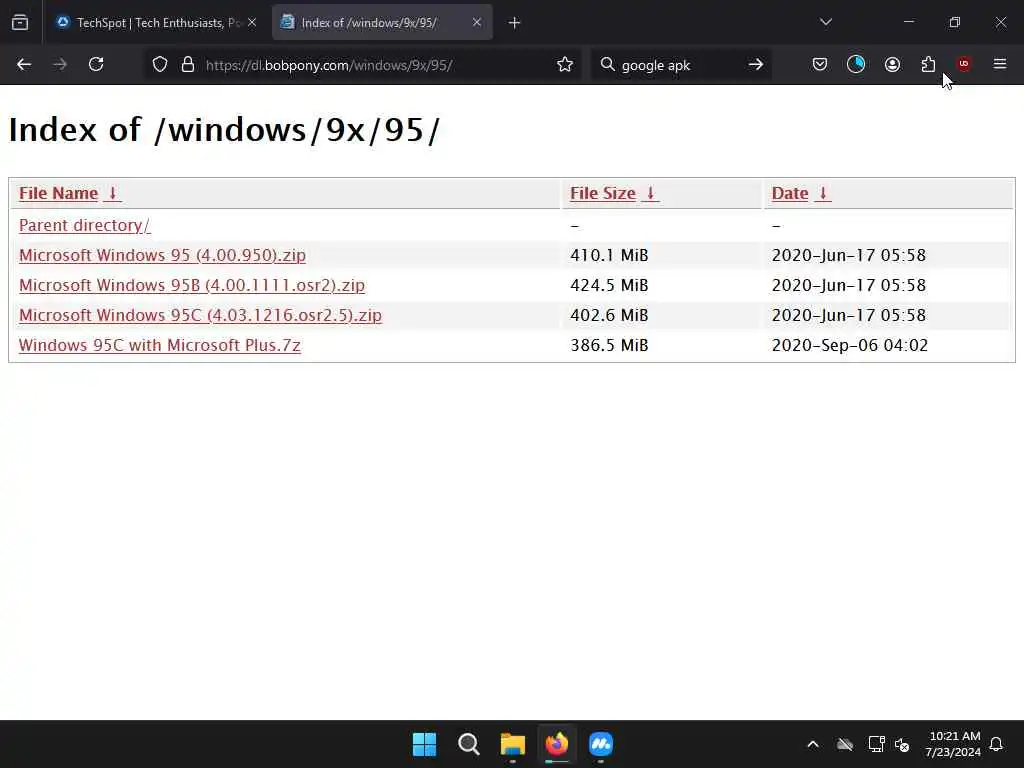Close the TechSpot tab

click(x=252, y=22)
